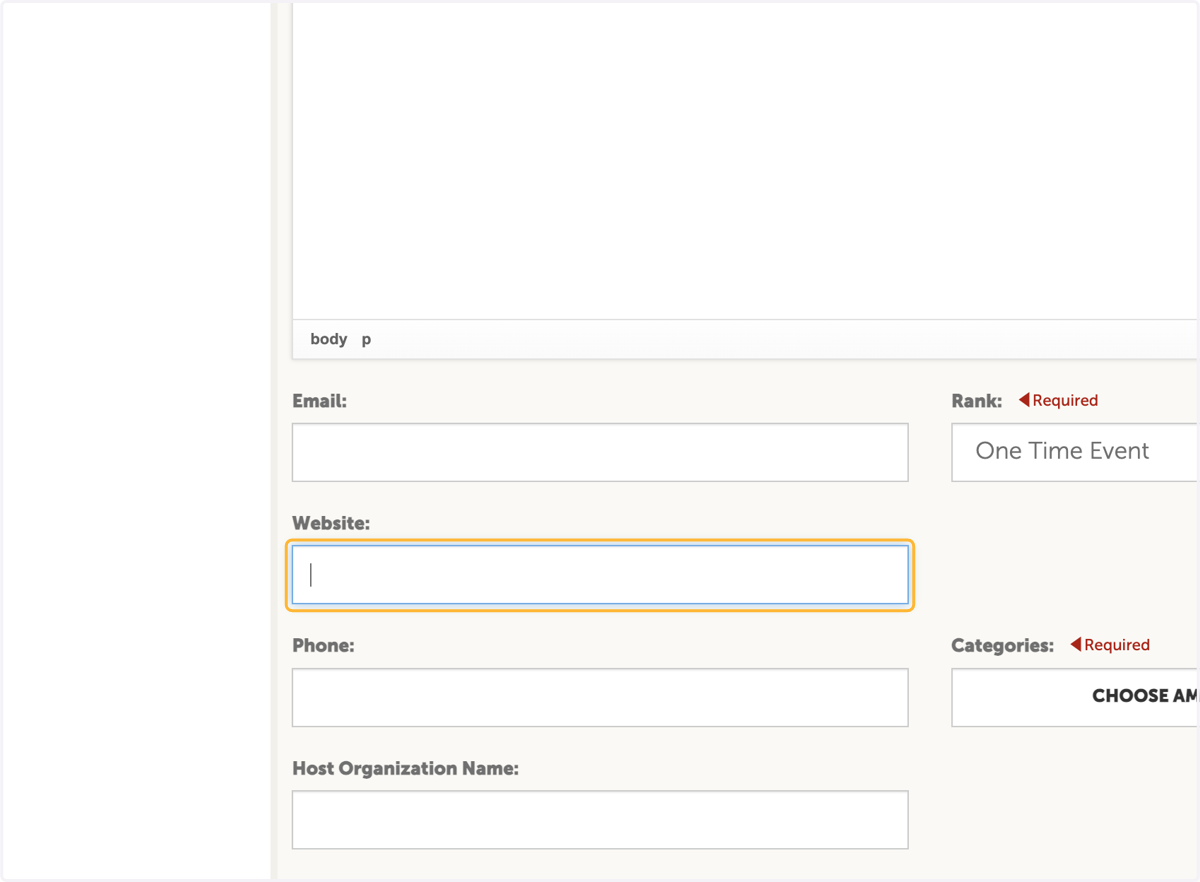Click the body element path in editor footer
This screenshot has width=1200, height=882.
329,339
